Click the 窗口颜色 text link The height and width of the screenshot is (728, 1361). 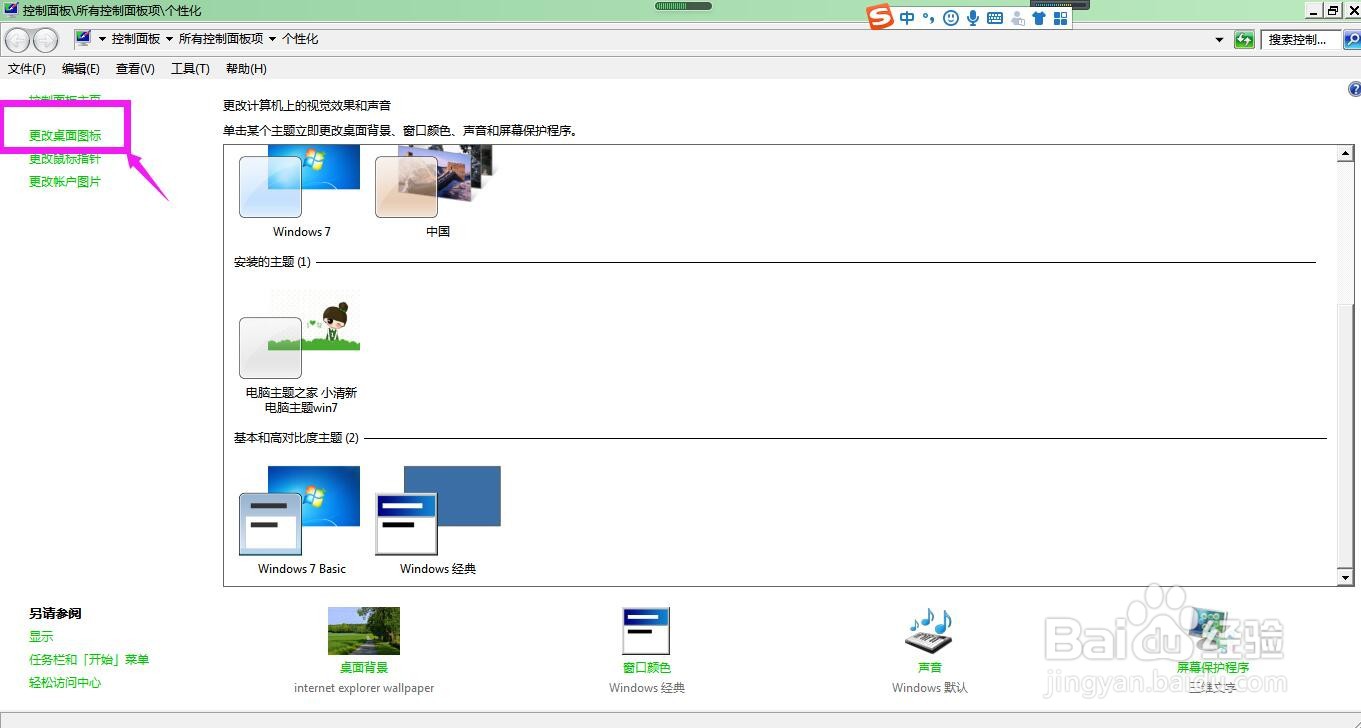(647, 668)
